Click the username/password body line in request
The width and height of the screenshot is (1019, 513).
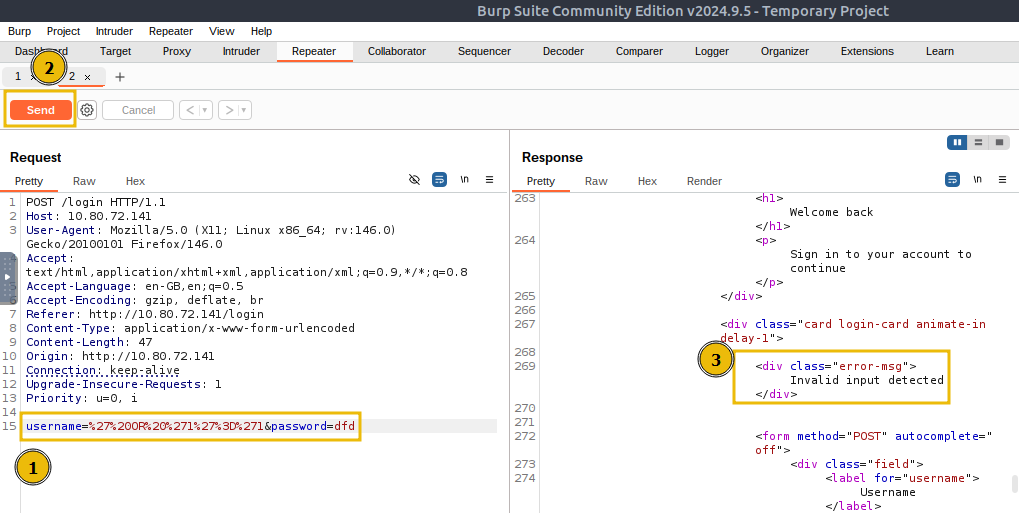coord(190,427)
